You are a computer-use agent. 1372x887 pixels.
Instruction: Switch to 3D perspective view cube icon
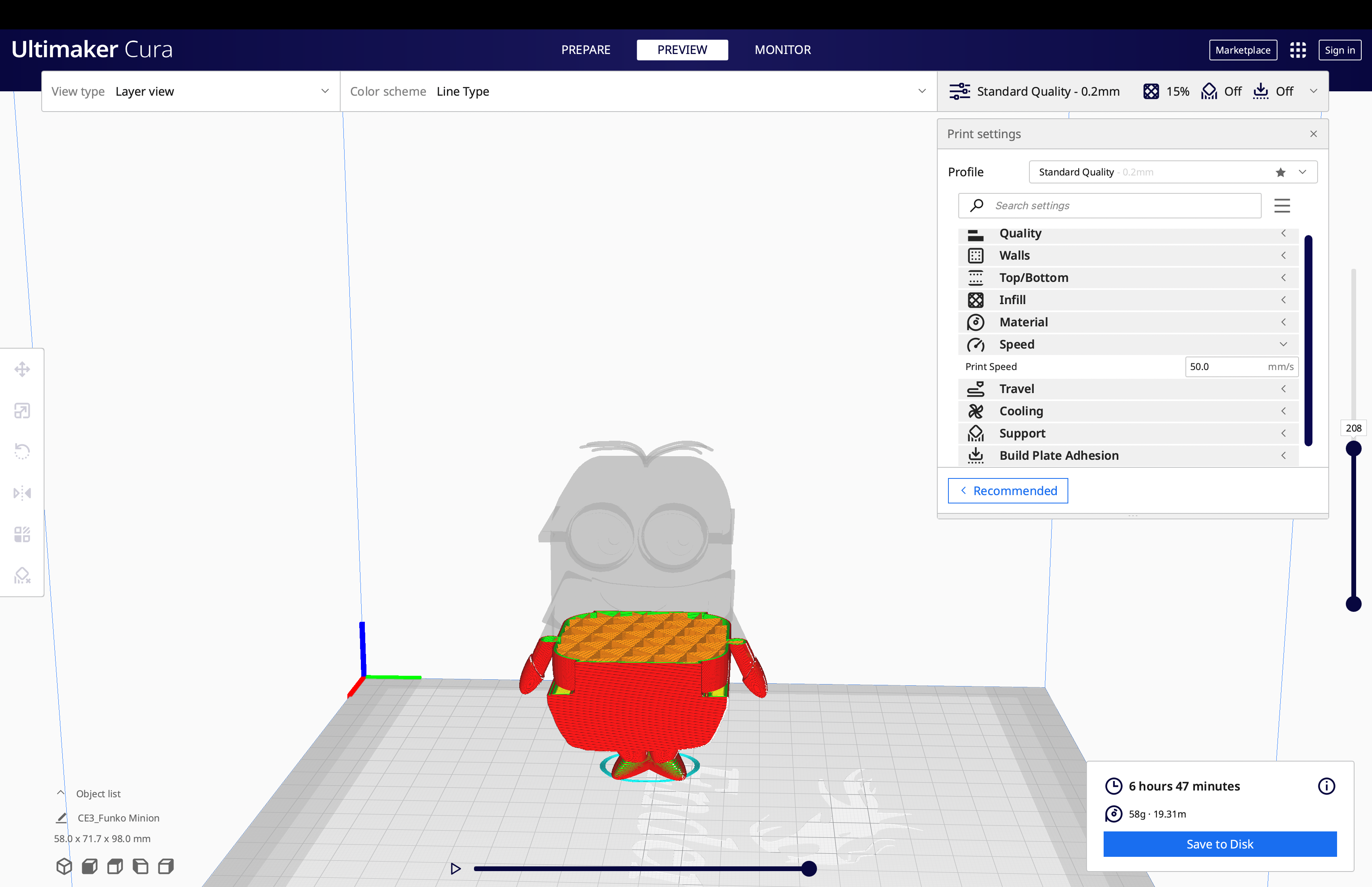click(x=64, y=866)
